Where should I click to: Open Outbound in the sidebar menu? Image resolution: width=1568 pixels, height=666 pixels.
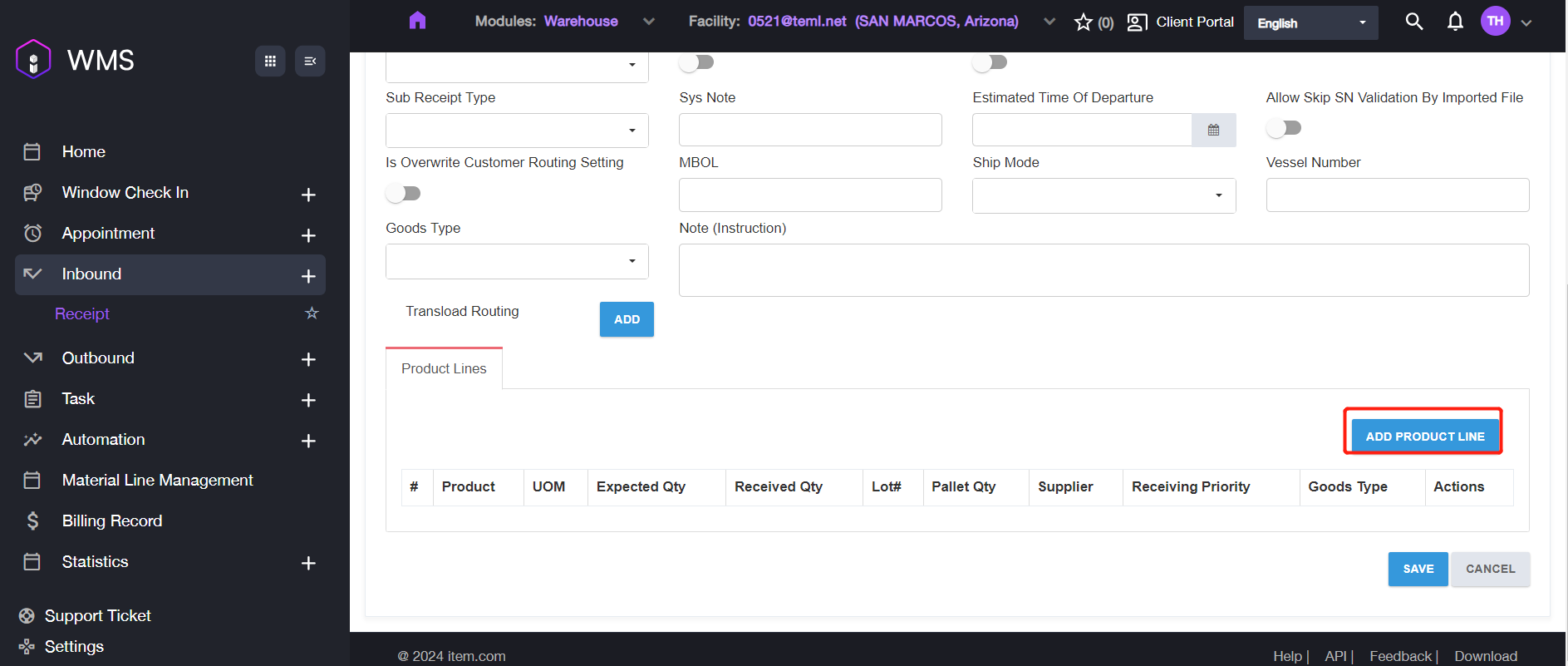coord(98,358)
